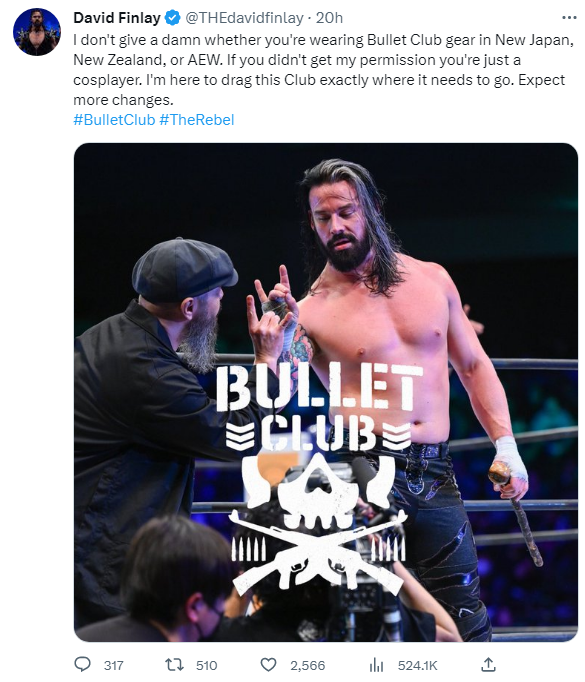The height and width of the screenshot is (682, 585).
Task: Click the retweet arrows icon
Action: (174, 665)
